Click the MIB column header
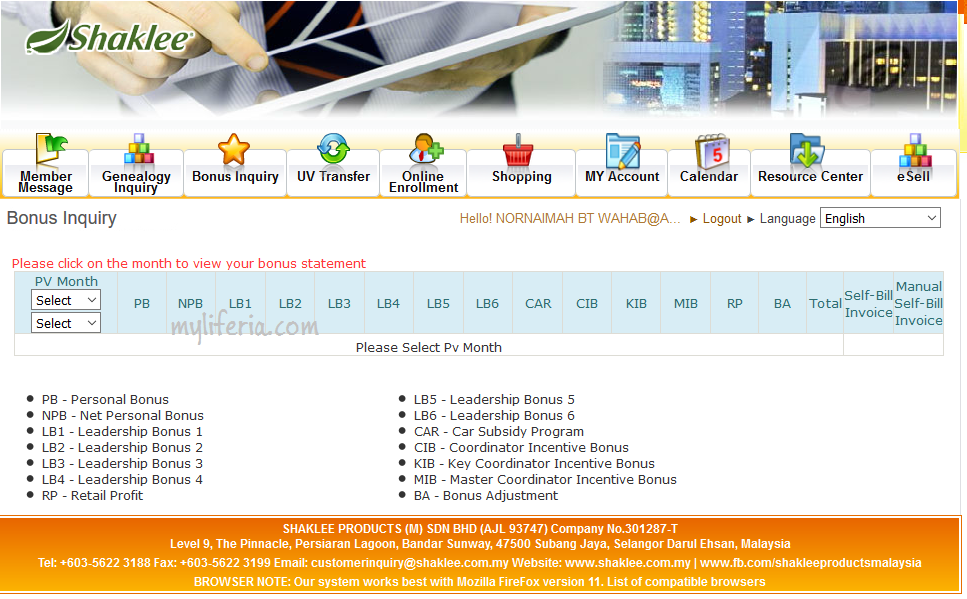This screenshot has width=967, height=599. coord(685,304)
